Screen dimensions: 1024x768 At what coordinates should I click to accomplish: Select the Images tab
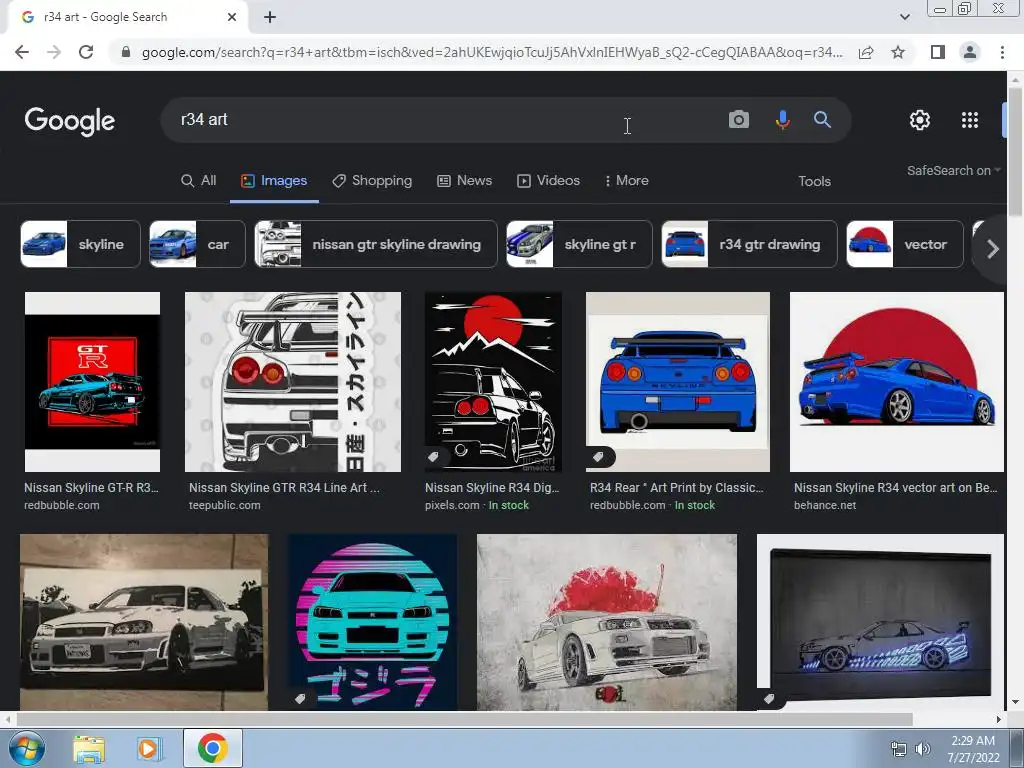(274, 181)
